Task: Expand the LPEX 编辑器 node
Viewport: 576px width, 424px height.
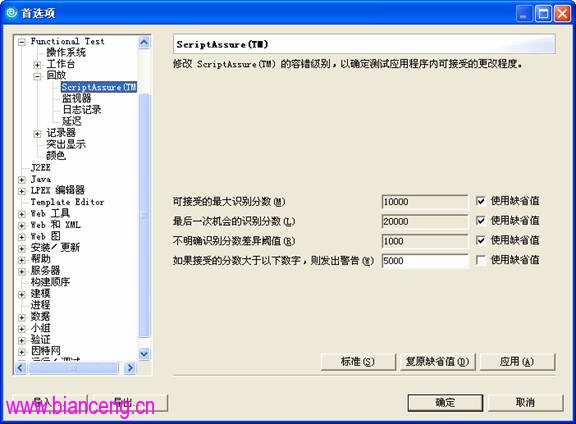Action: tap(22, 191)
